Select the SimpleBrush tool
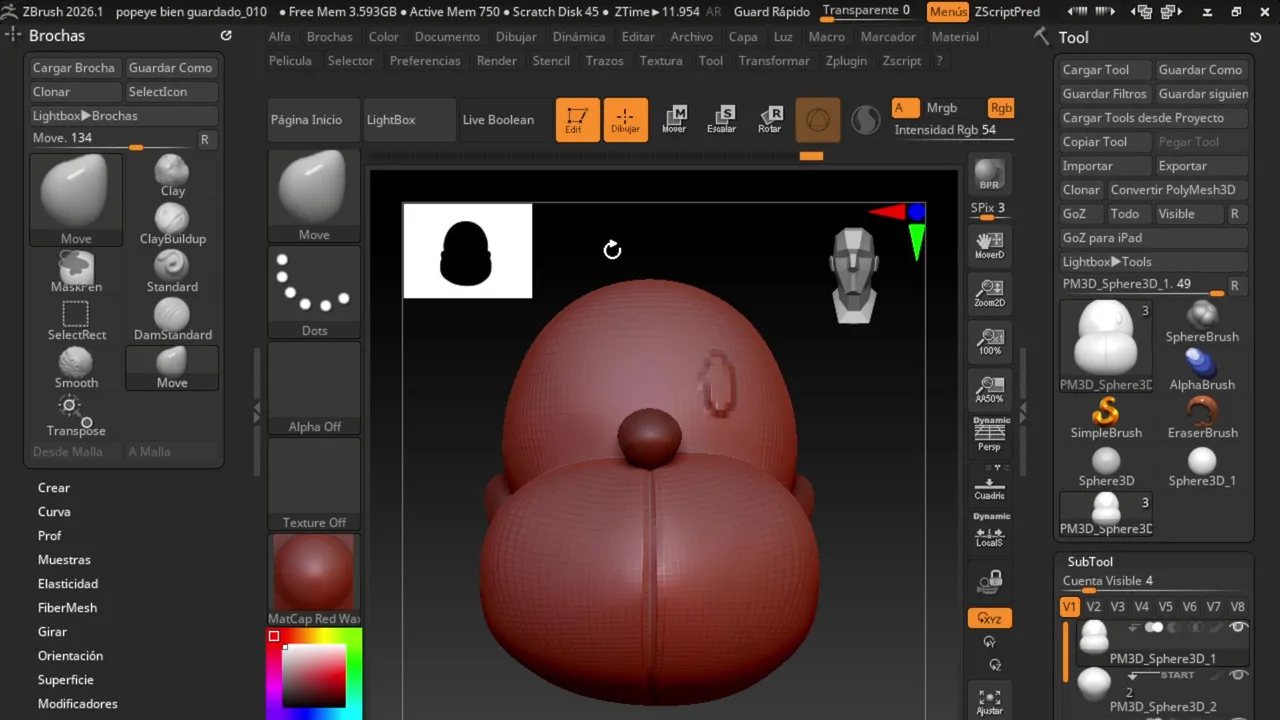Viewport: 1280px width, 720px height. (1106, 417)
